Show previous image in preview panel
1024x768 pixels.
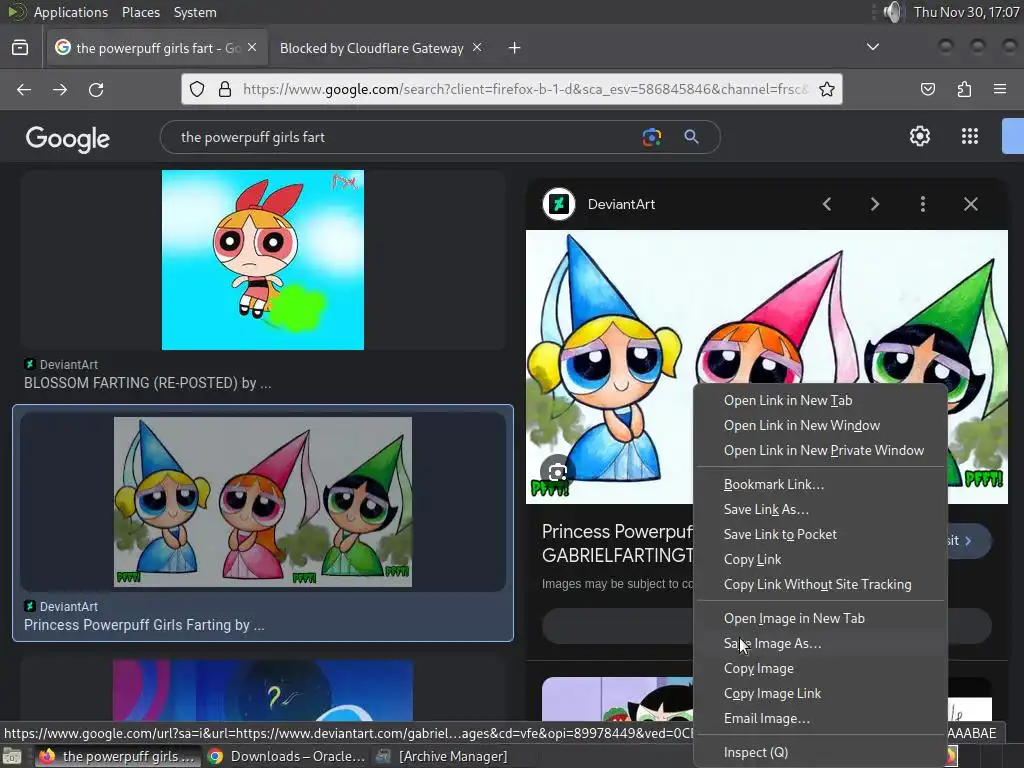tap(827, 204)
